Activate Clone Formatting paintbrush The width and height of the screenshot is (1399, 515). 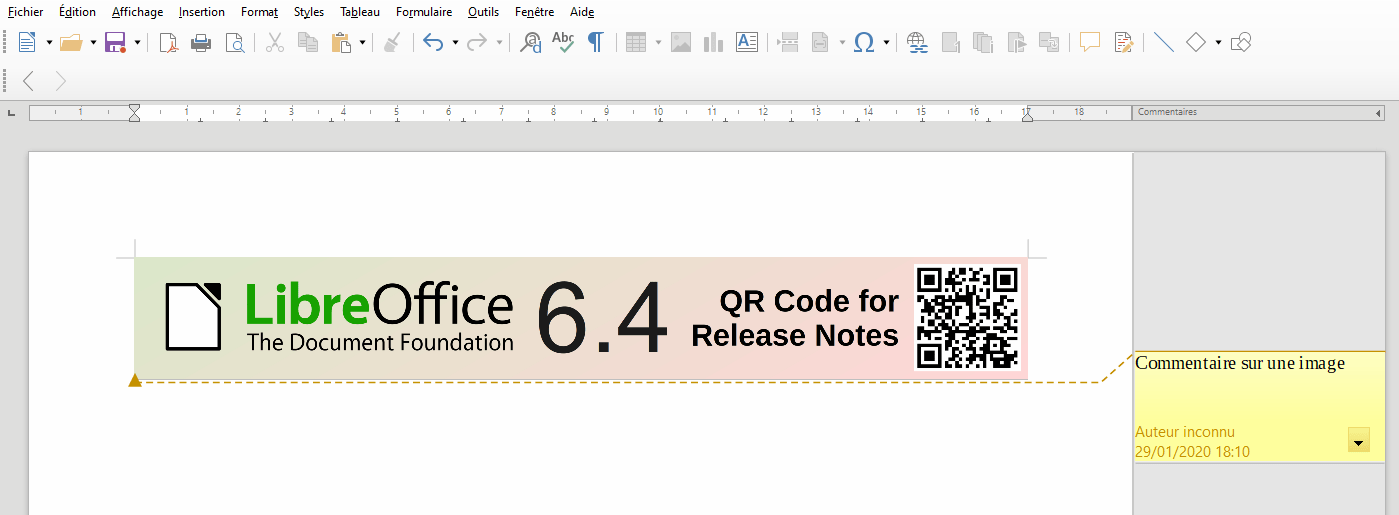pyautogui.click(x=393, y=42)
